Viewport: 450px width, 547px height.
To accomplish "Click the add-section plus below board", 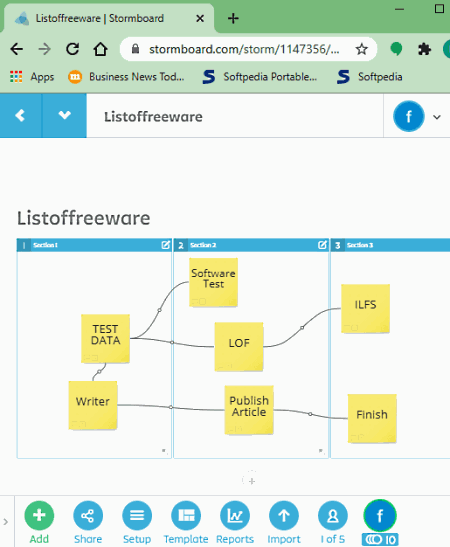I will tap(250, 481).
